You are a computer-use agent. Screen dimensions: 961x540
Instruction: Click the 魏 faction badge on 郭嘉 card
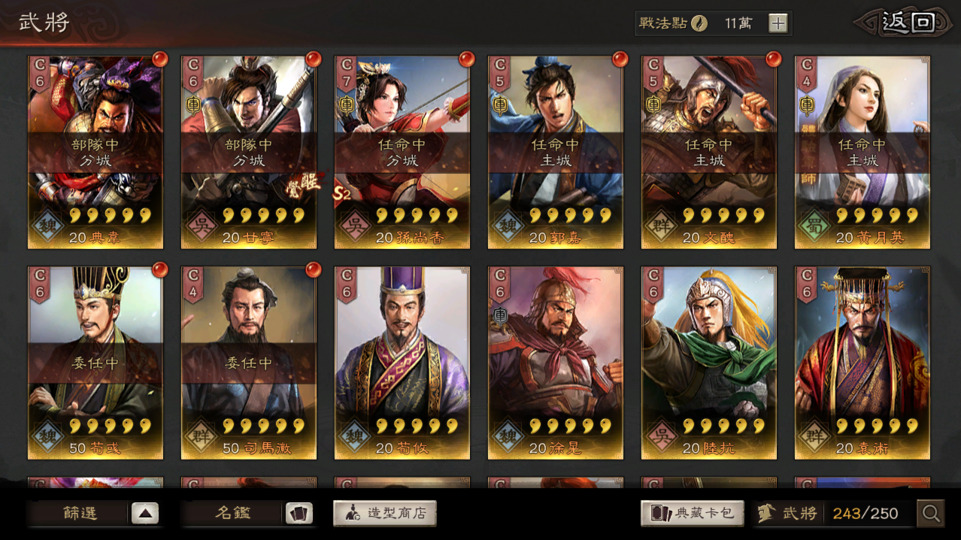(507, 226)
